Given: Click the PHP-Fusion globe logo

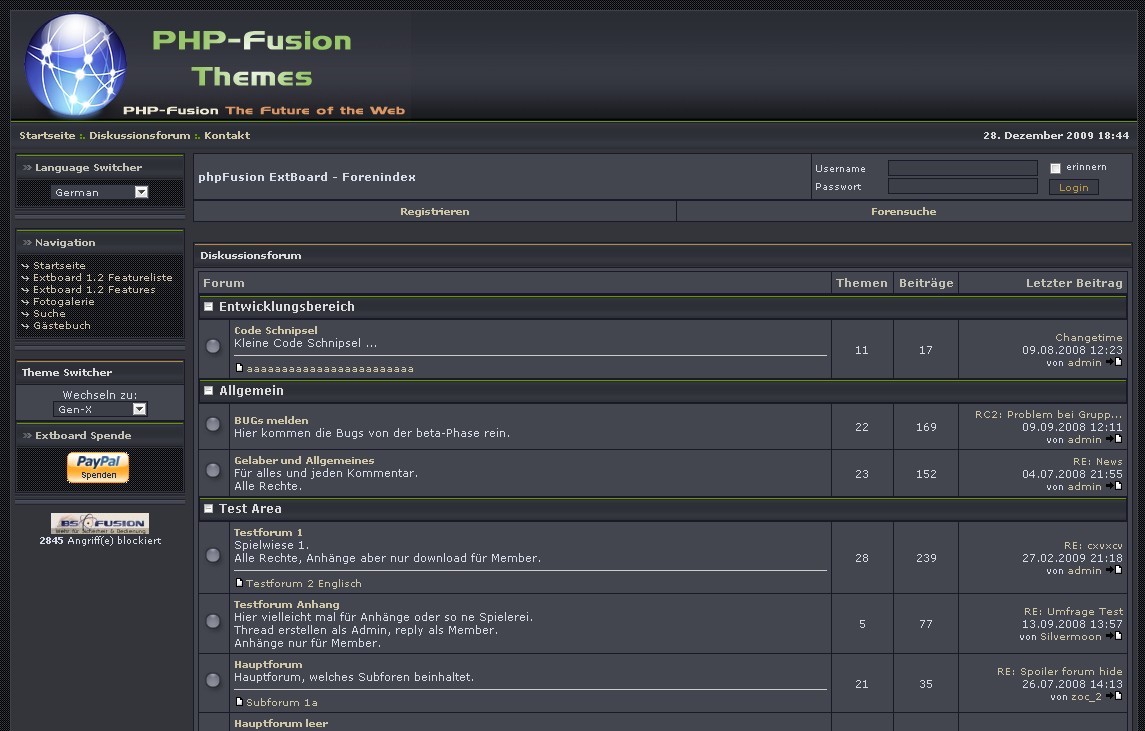Looking at the screenshot, I should pos(75,65).
